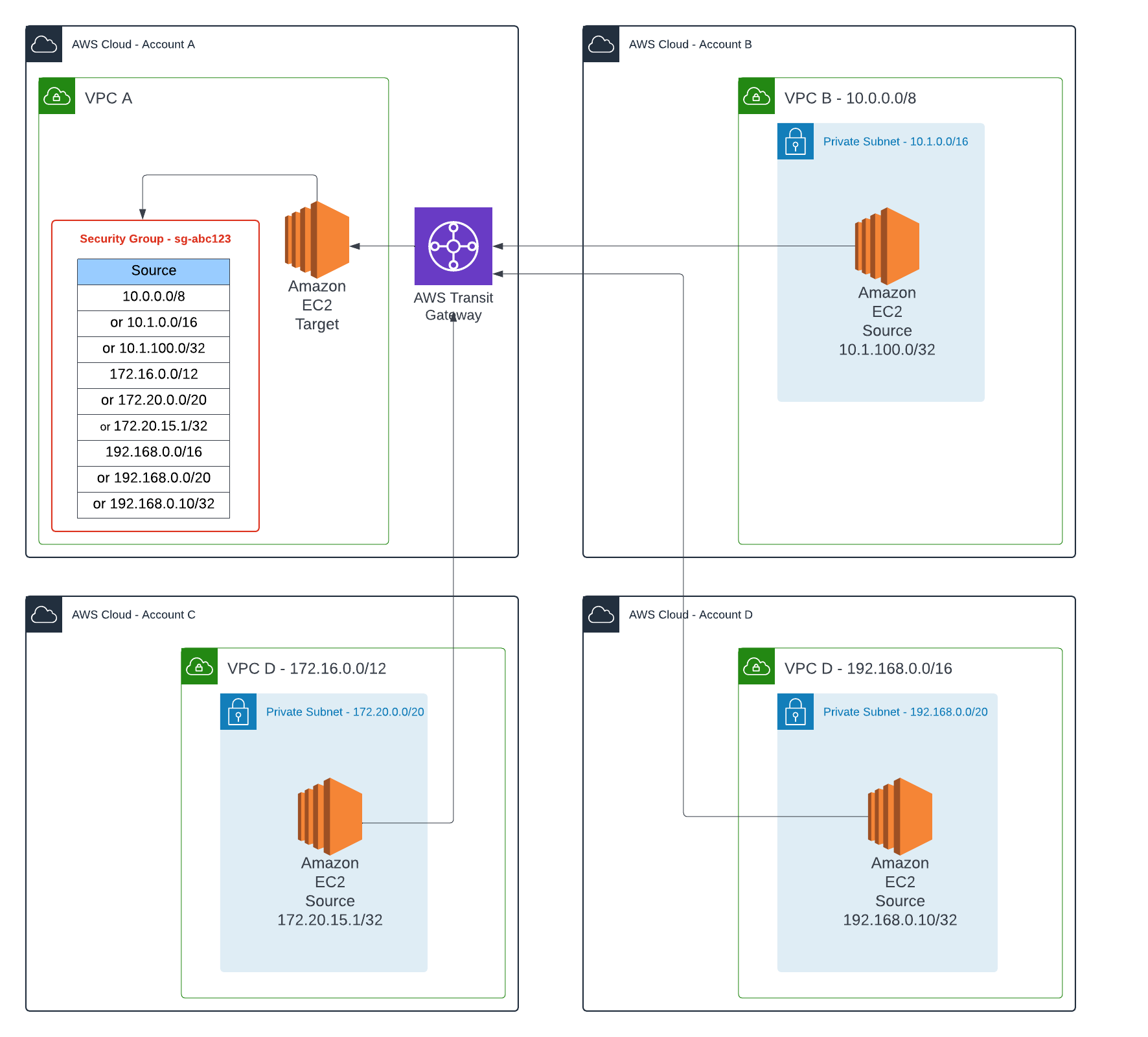Click the 'VPC D - 192.168.0.0/16' label

click(868, 668)
